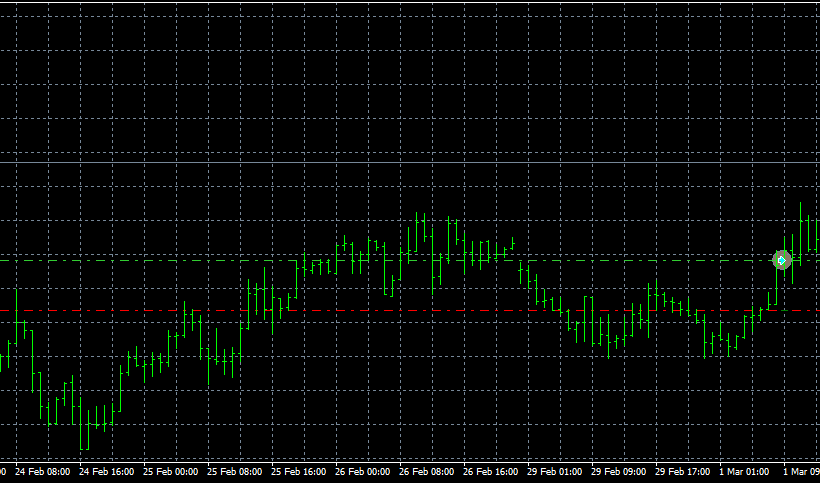Click the peak price bar near 26 Feb 08:00
Screen dimensions: 820x483
tap(417, 232)
